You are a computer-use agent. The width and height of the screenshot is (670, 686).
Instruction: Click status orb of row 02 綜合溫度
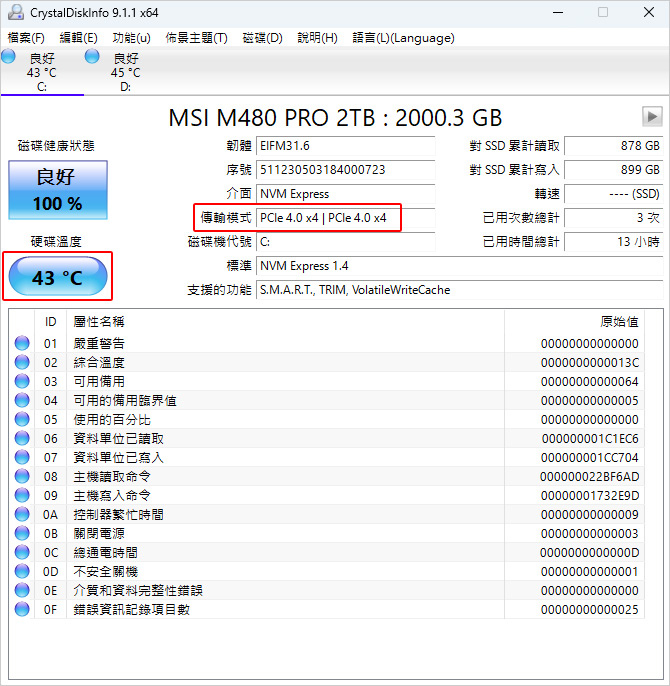(22, 362)
